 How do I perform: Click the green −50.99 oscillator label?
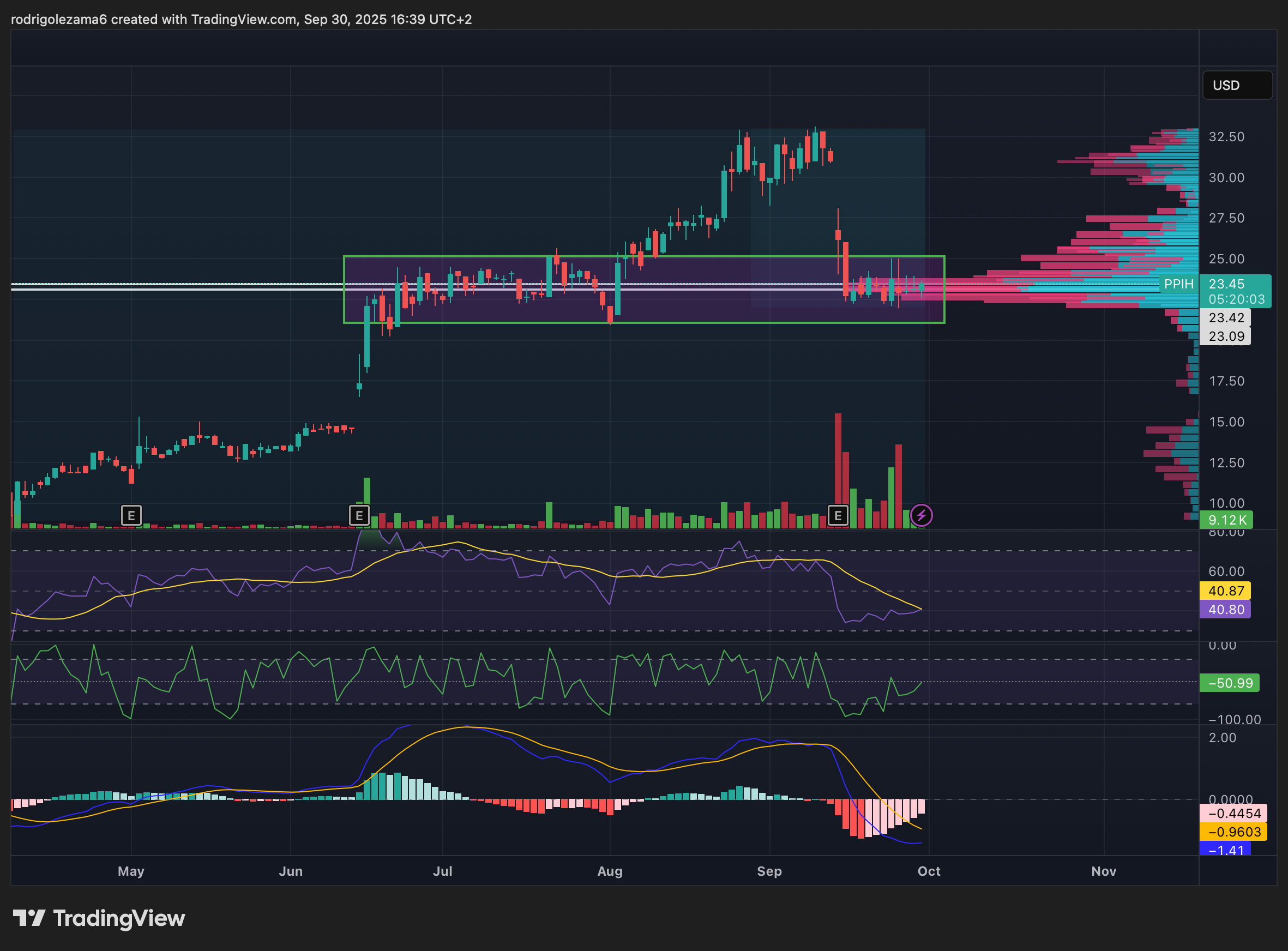[x=1230, y=683]
